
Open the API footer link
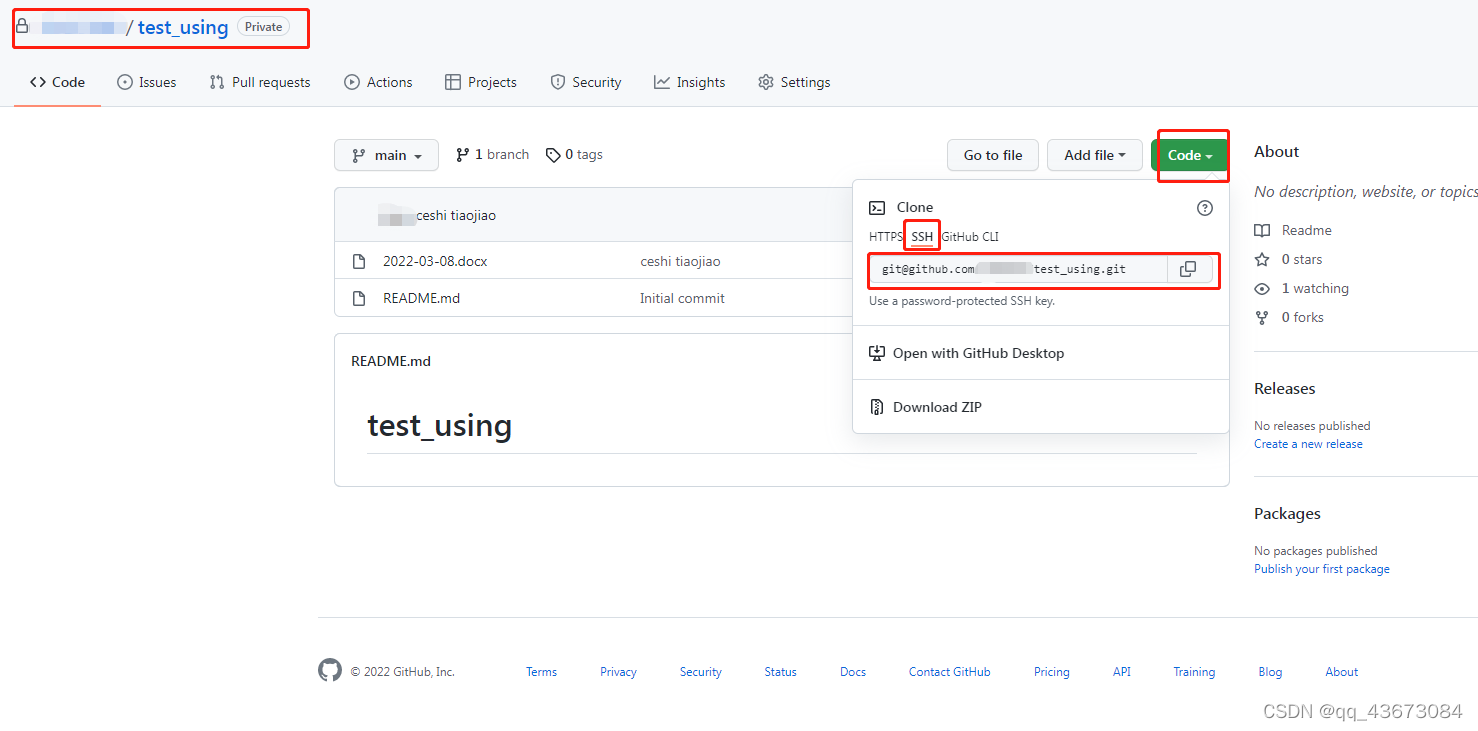[x=1122, y=672]
